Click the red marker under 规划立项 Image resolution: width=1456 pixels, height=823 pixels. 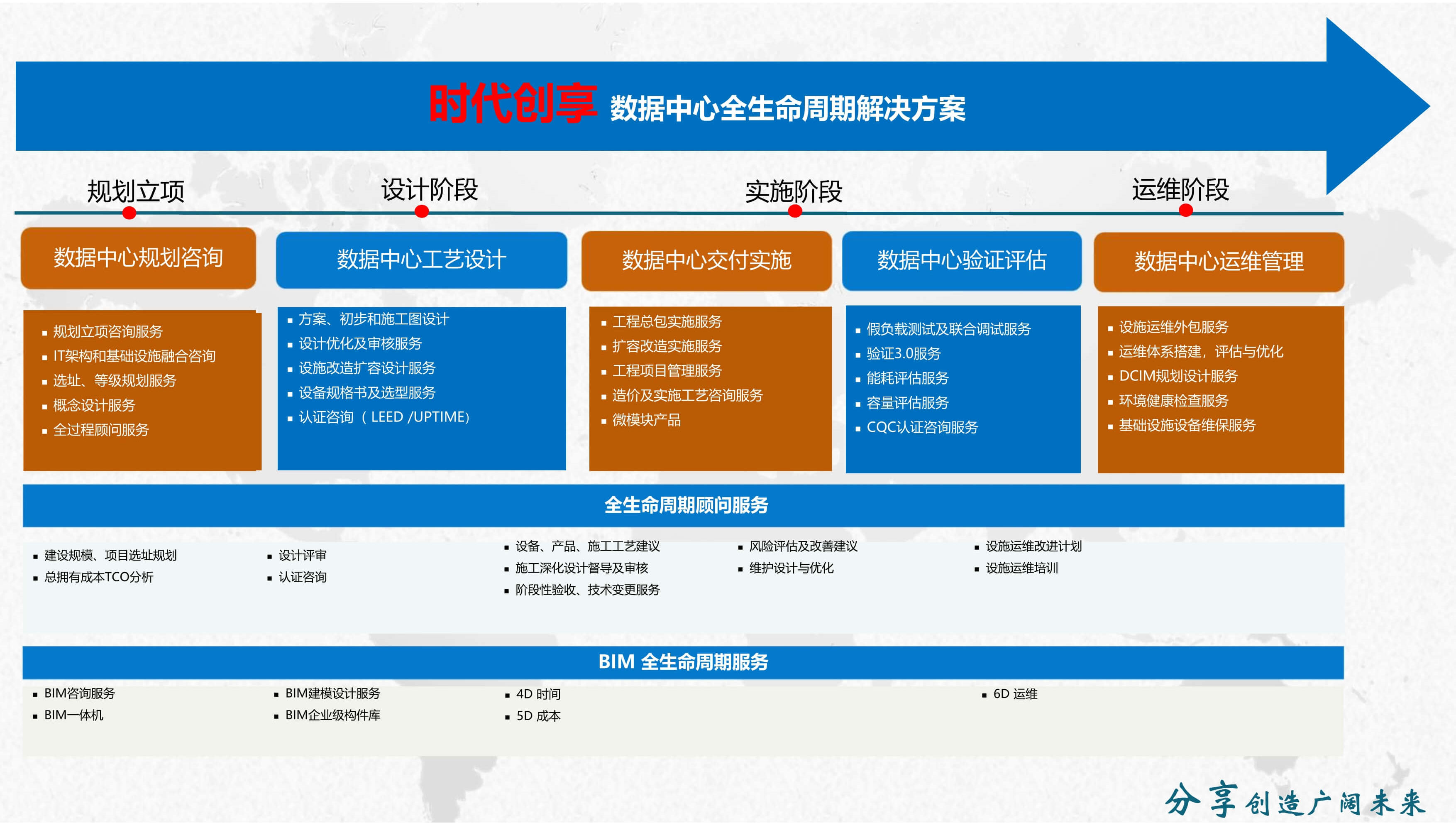point(129,213)
